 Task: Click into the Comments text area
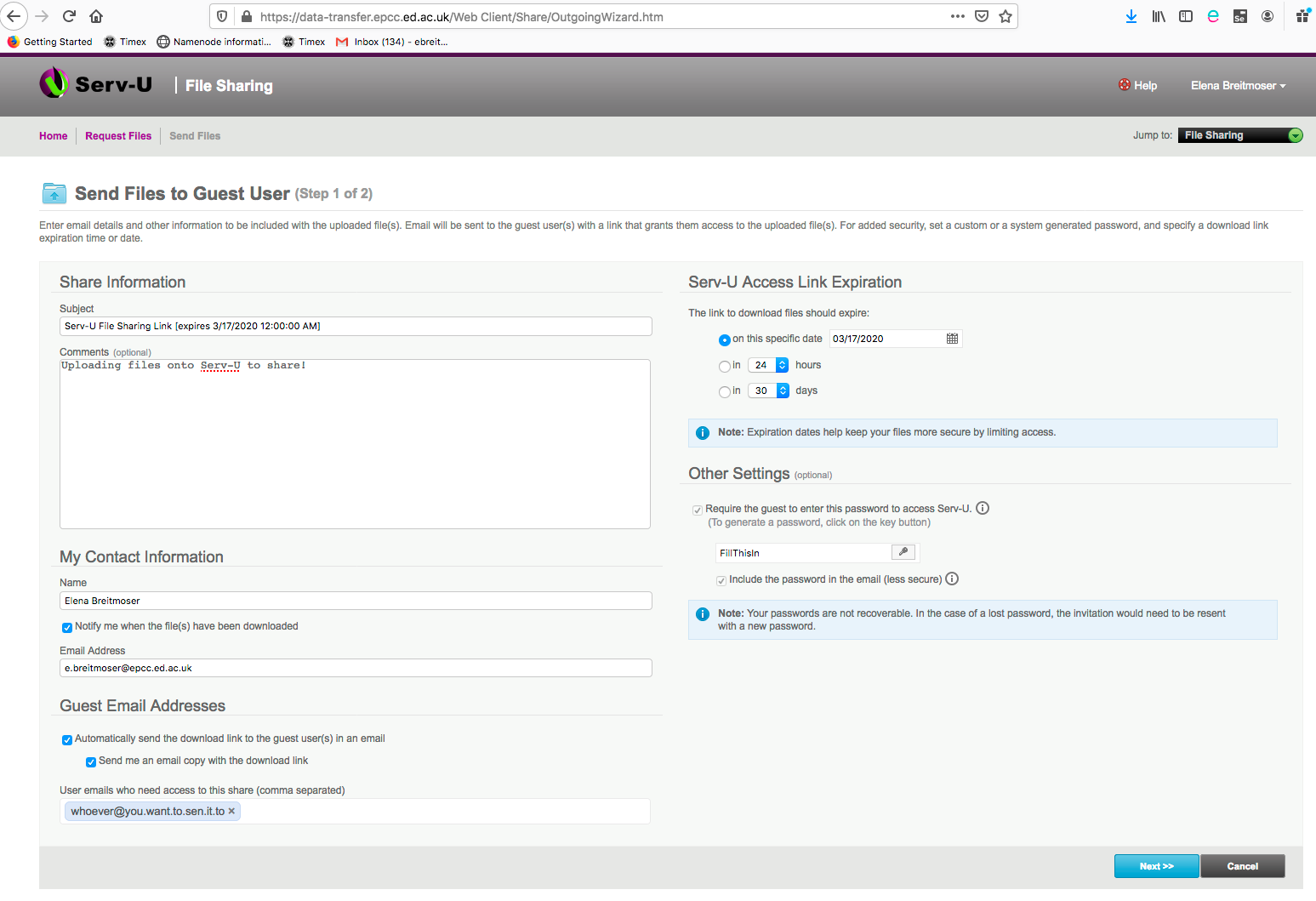pyautogui.click(x=355, y=444)
